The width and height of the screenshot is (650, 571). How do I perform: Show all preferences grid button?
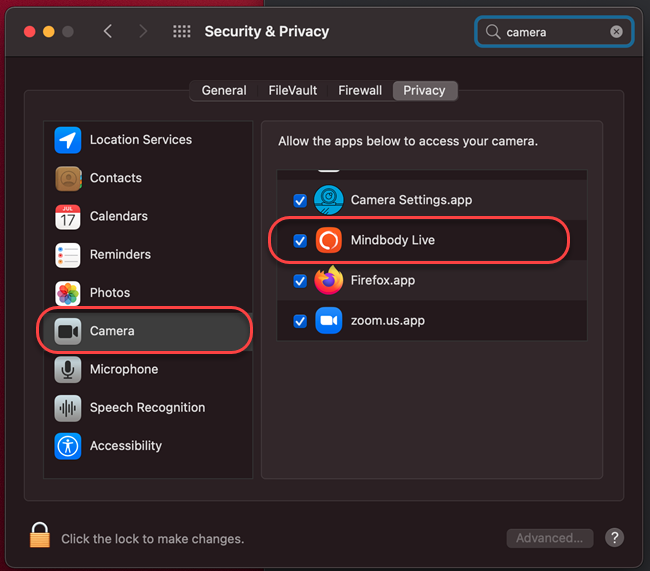click(182, 32)
